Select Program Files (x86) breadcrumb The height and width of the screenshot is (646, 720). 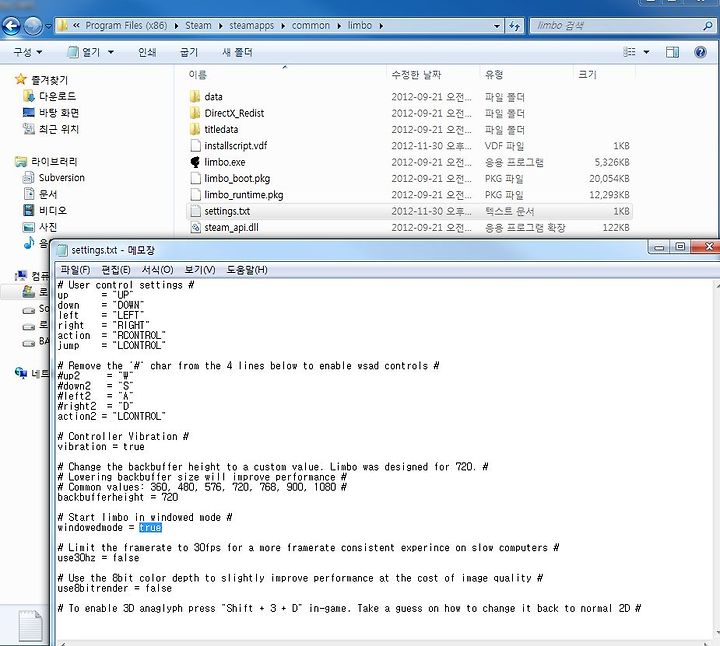[x=126, y=26]
